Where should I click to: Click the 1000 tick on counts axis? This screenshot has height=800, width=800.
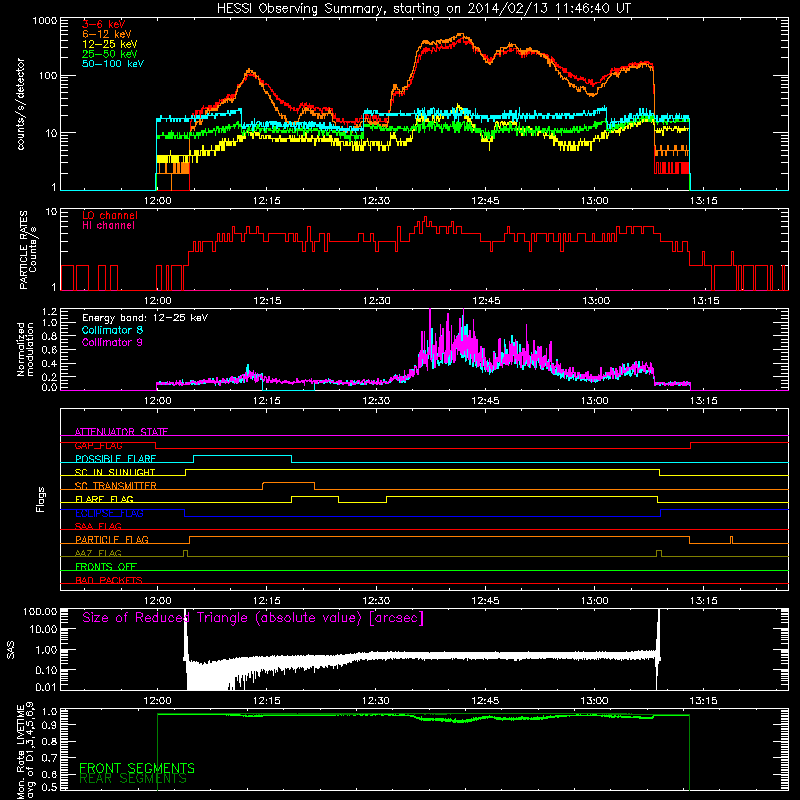click(45, 21)
